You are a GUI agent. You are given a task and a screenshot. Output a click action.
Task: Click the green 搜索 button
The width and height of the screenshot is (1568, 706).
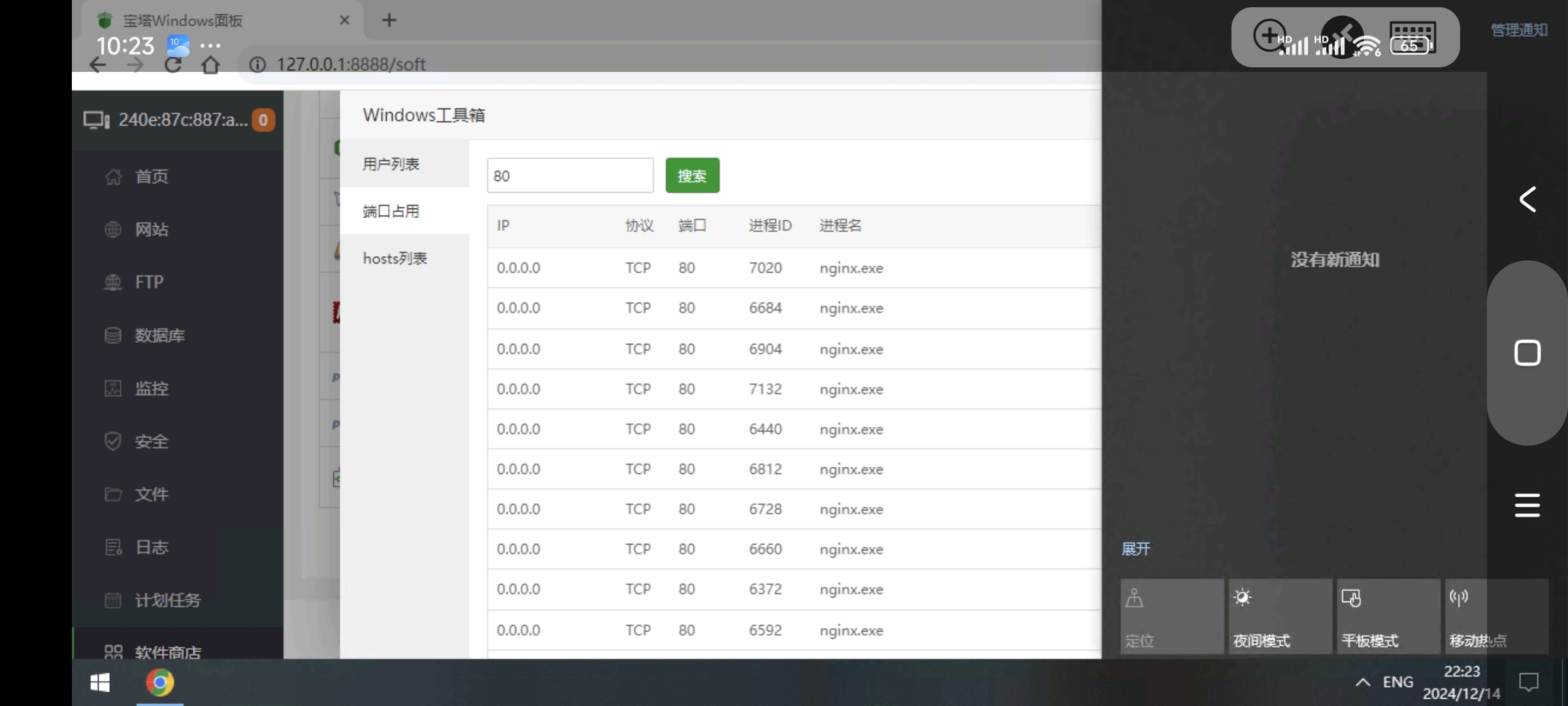[x=693, y=176]
